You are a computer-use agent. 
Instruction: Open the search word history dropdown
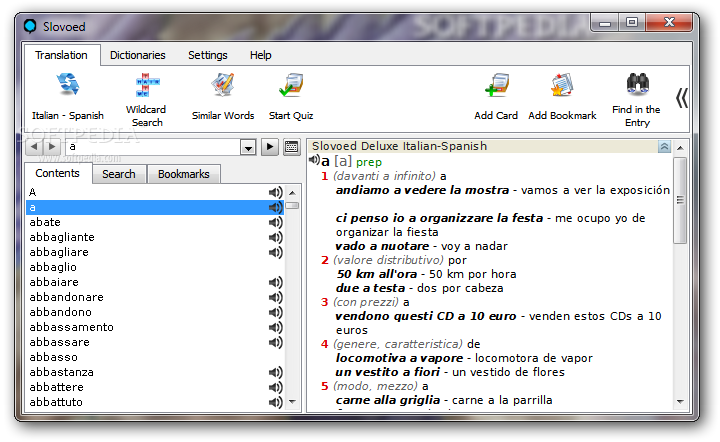pos(248,147)
